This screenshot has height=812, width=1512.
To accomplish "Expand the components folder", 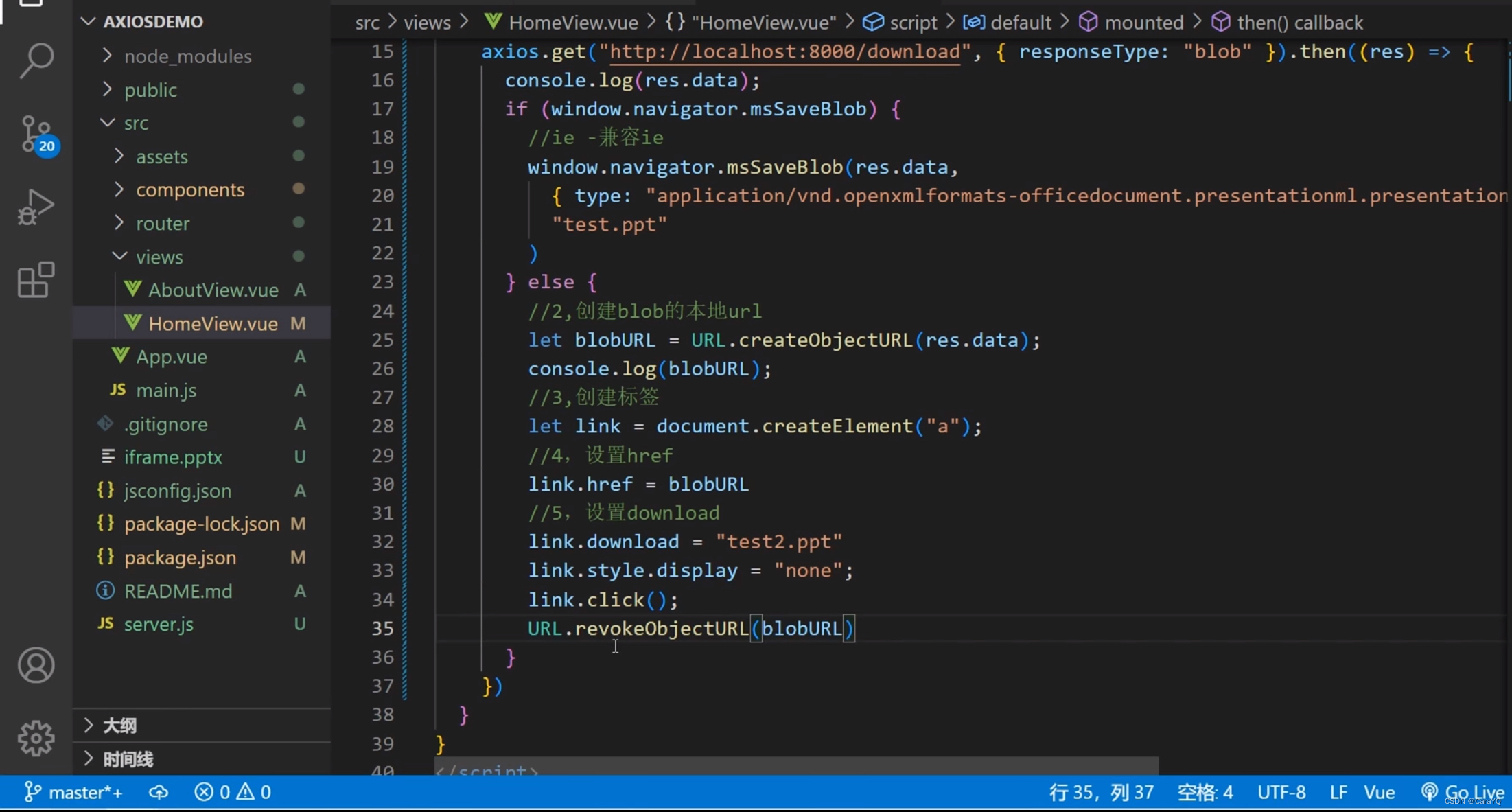I will (x=202, y=190).
